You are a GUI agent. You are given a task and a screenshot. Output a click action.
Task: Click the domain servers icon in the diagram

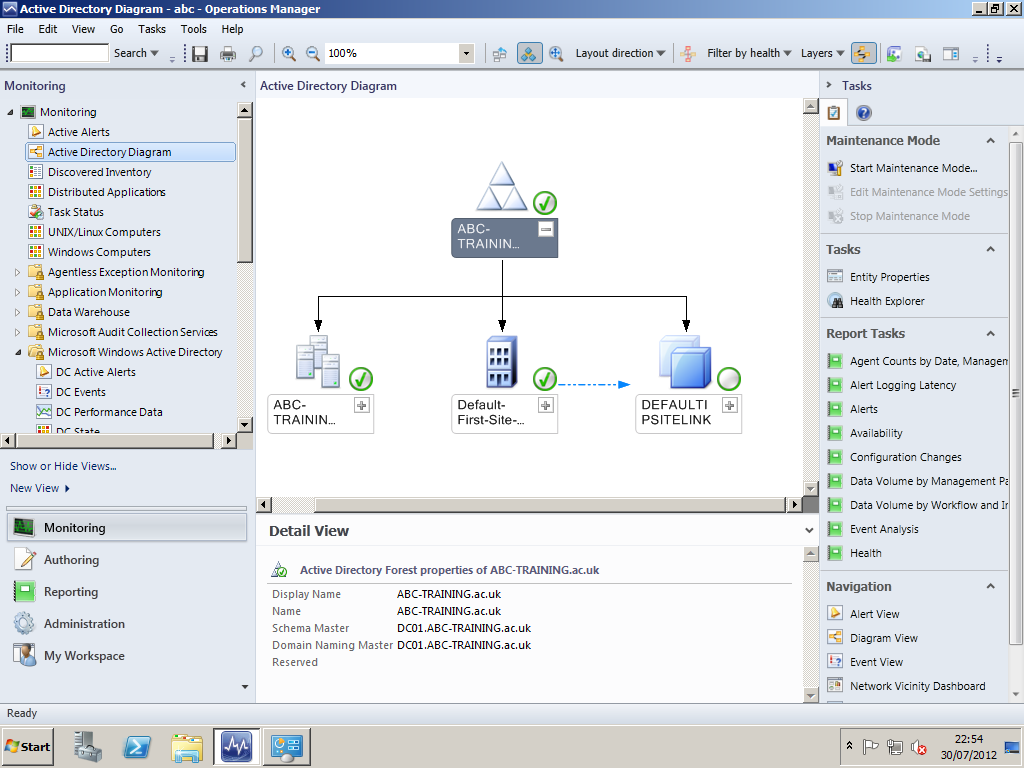pyautogui.click(x=318, y=361)
